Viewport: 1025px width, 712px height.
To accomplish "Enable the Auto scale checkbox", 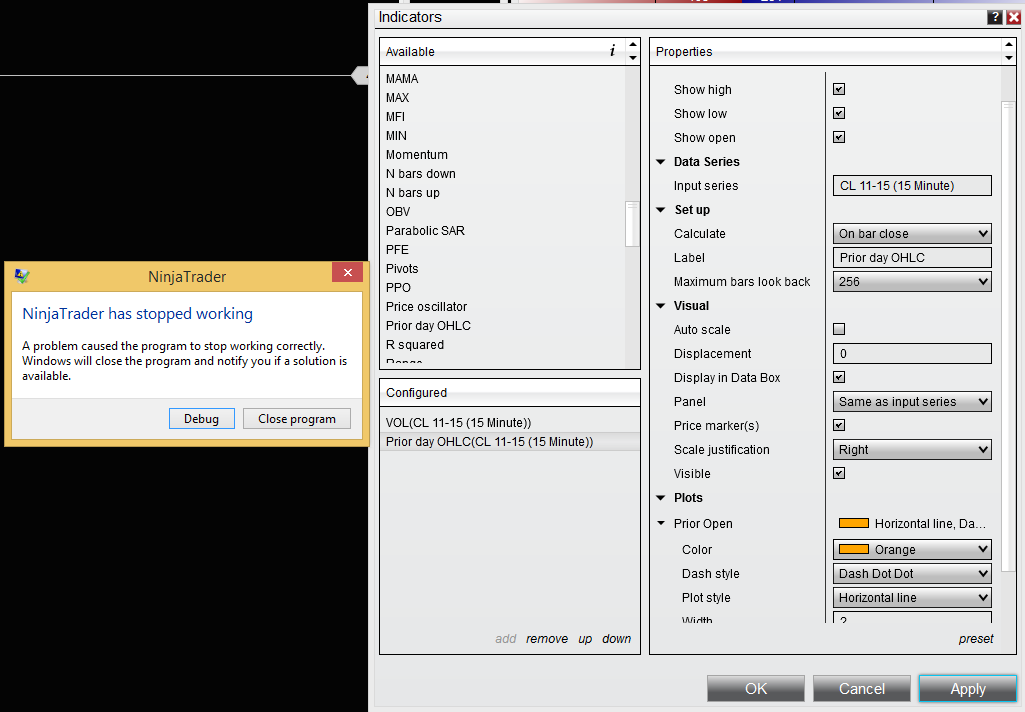I will click(x=839, y=330).
